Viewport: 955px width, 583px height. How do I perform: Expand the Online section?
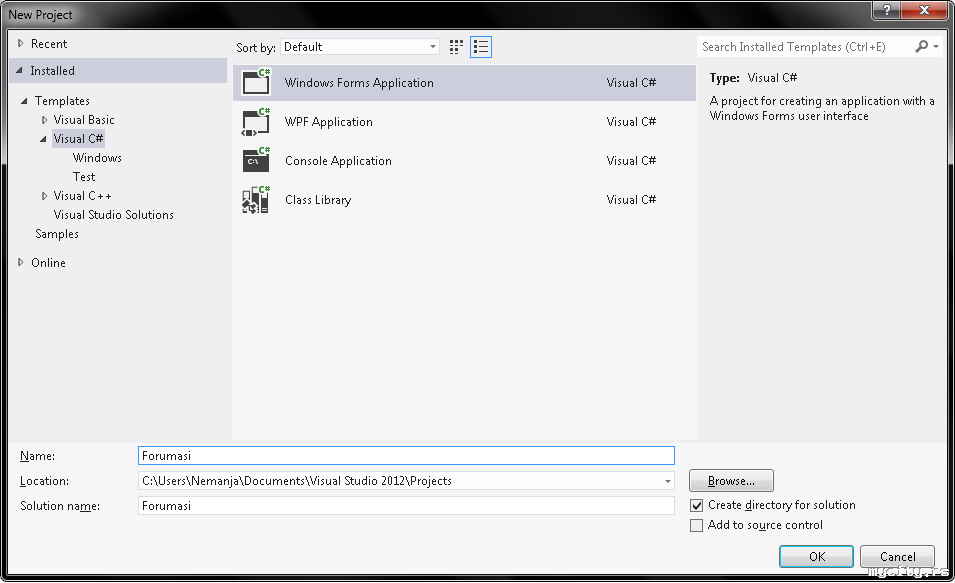click(21, 263)
